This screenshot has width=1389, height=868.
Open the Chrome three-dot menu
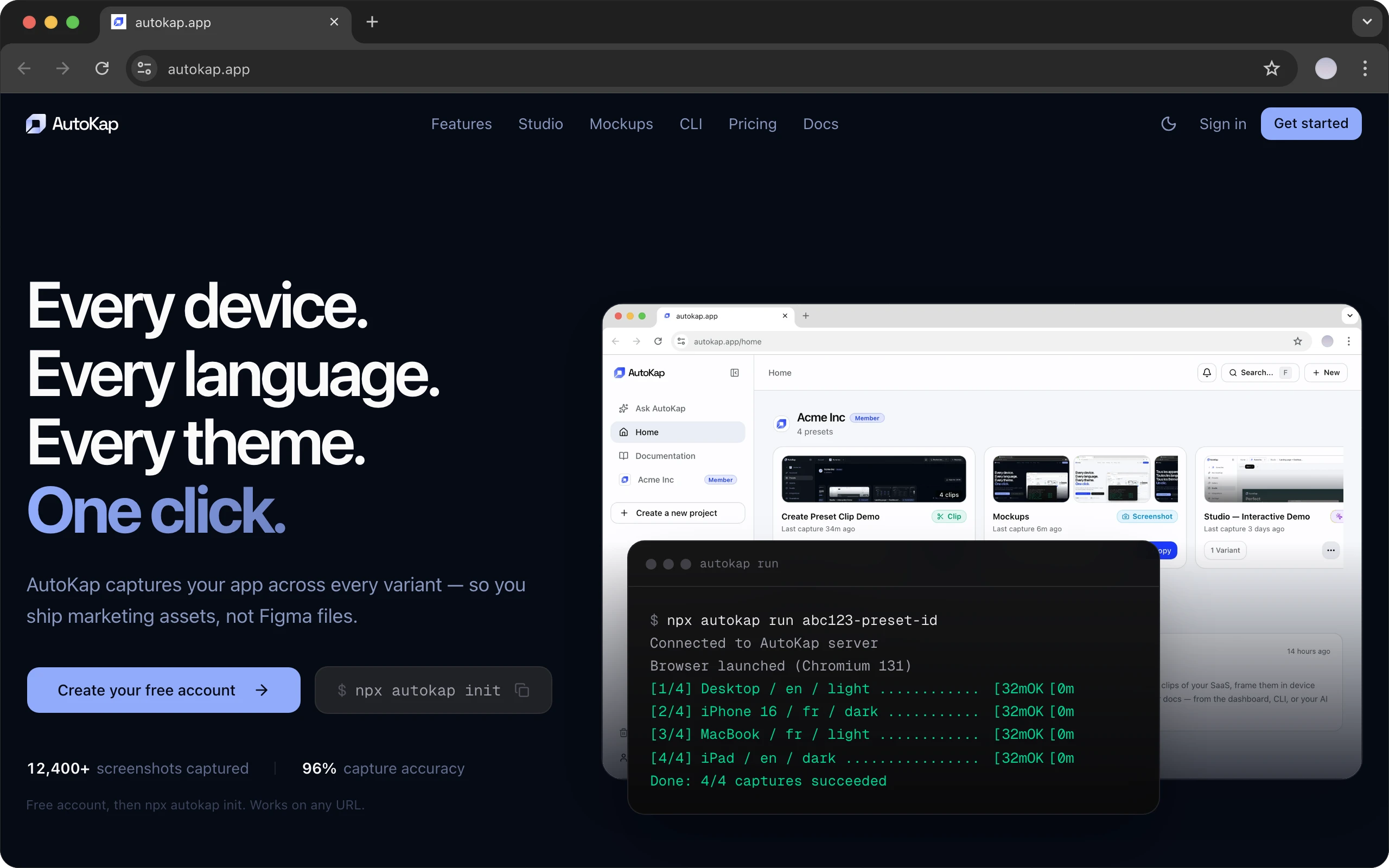(1365, 69)
